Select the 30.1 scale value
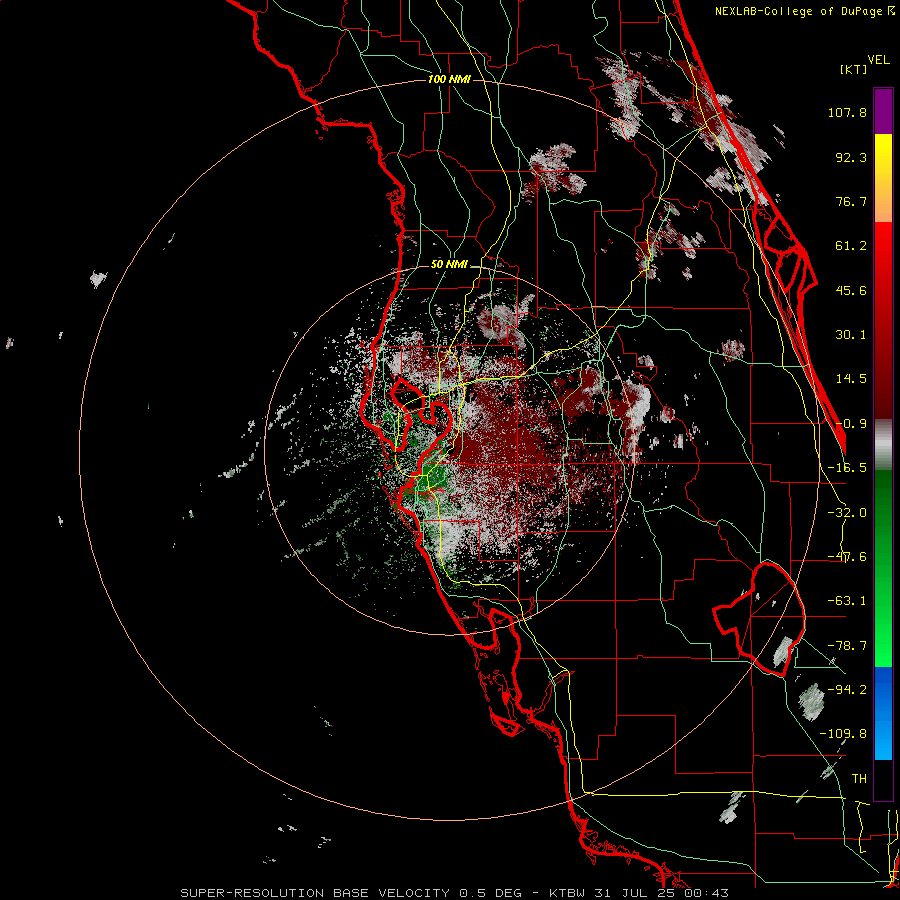This screenshot has width=900, height=900. [851, 335]
